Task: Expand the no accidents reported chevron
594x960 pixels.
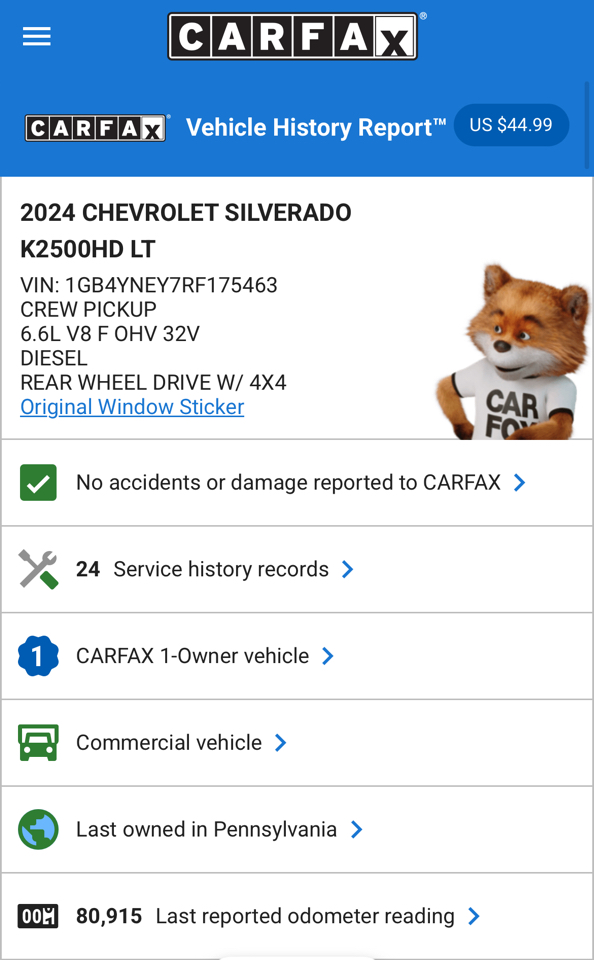Action: click(519, 482)
